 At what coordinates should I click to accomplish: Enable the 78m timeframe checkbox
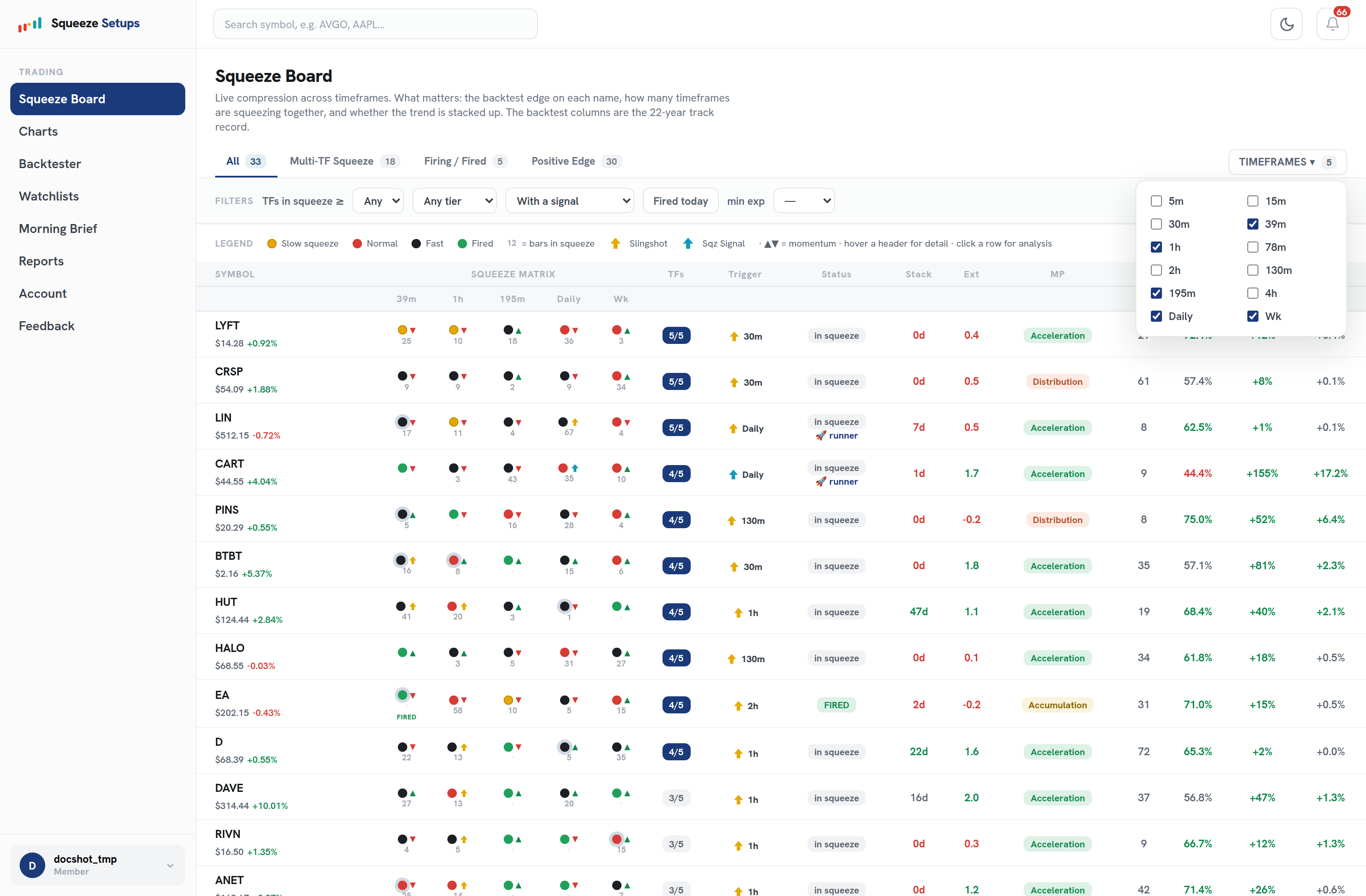[1253, 247]
